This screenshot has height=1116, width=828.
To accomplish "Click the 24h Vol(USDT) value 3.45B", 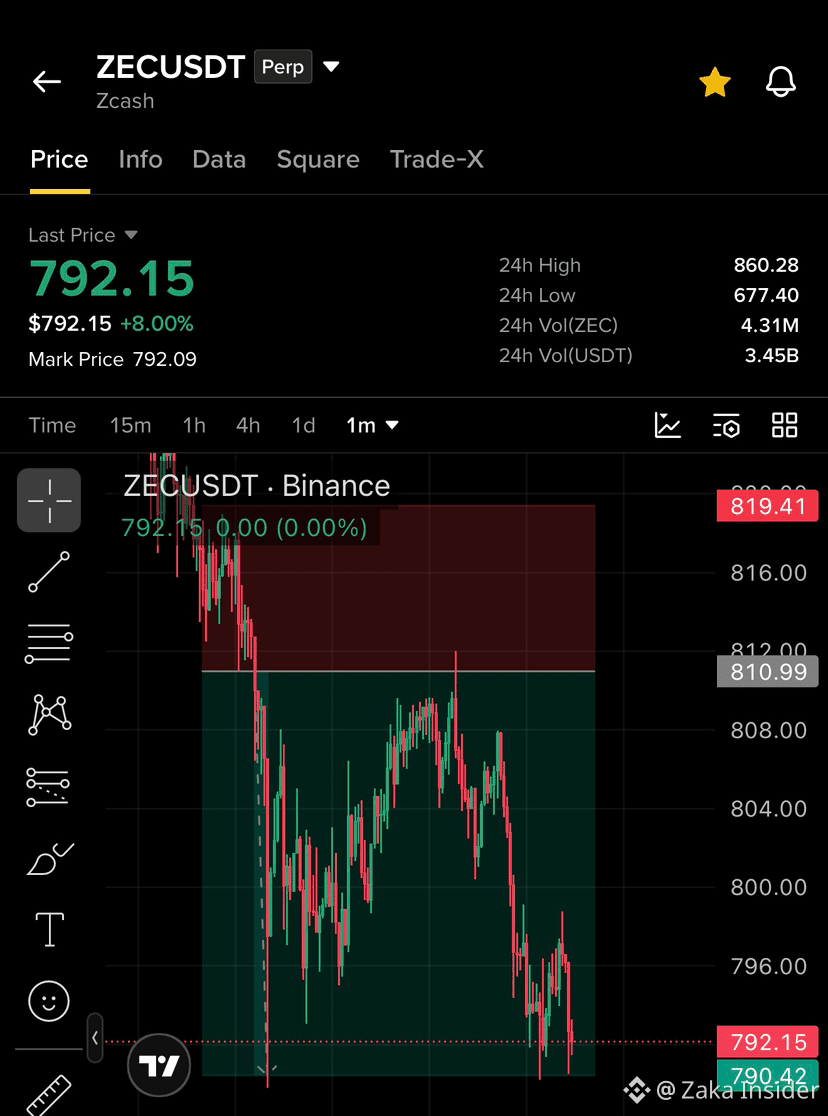I will click(772, 355).
